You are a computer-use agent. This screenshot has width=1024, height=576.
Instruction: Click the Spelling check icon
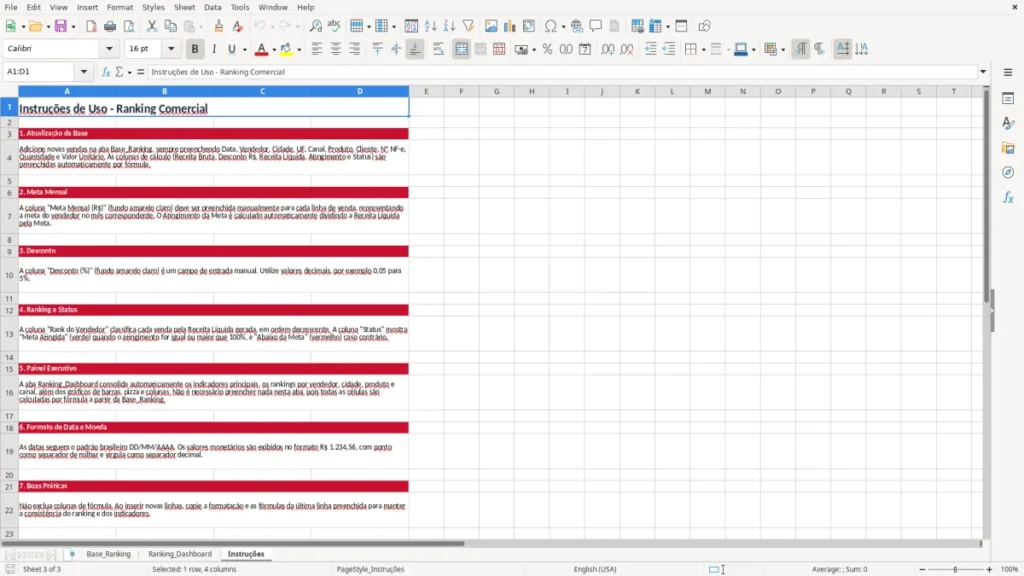[334, 26]
